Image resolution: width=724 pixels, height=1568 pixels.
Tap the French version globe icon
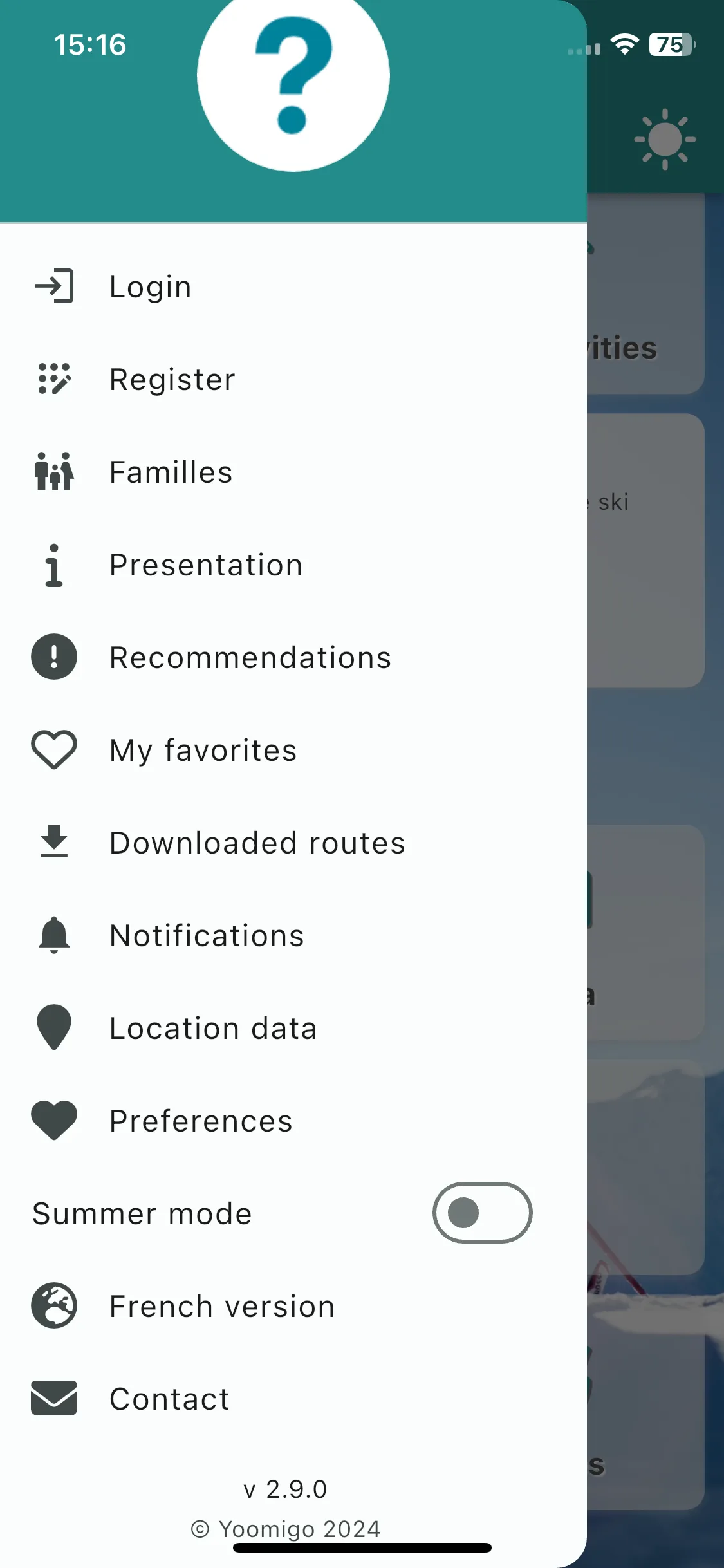54,1305
